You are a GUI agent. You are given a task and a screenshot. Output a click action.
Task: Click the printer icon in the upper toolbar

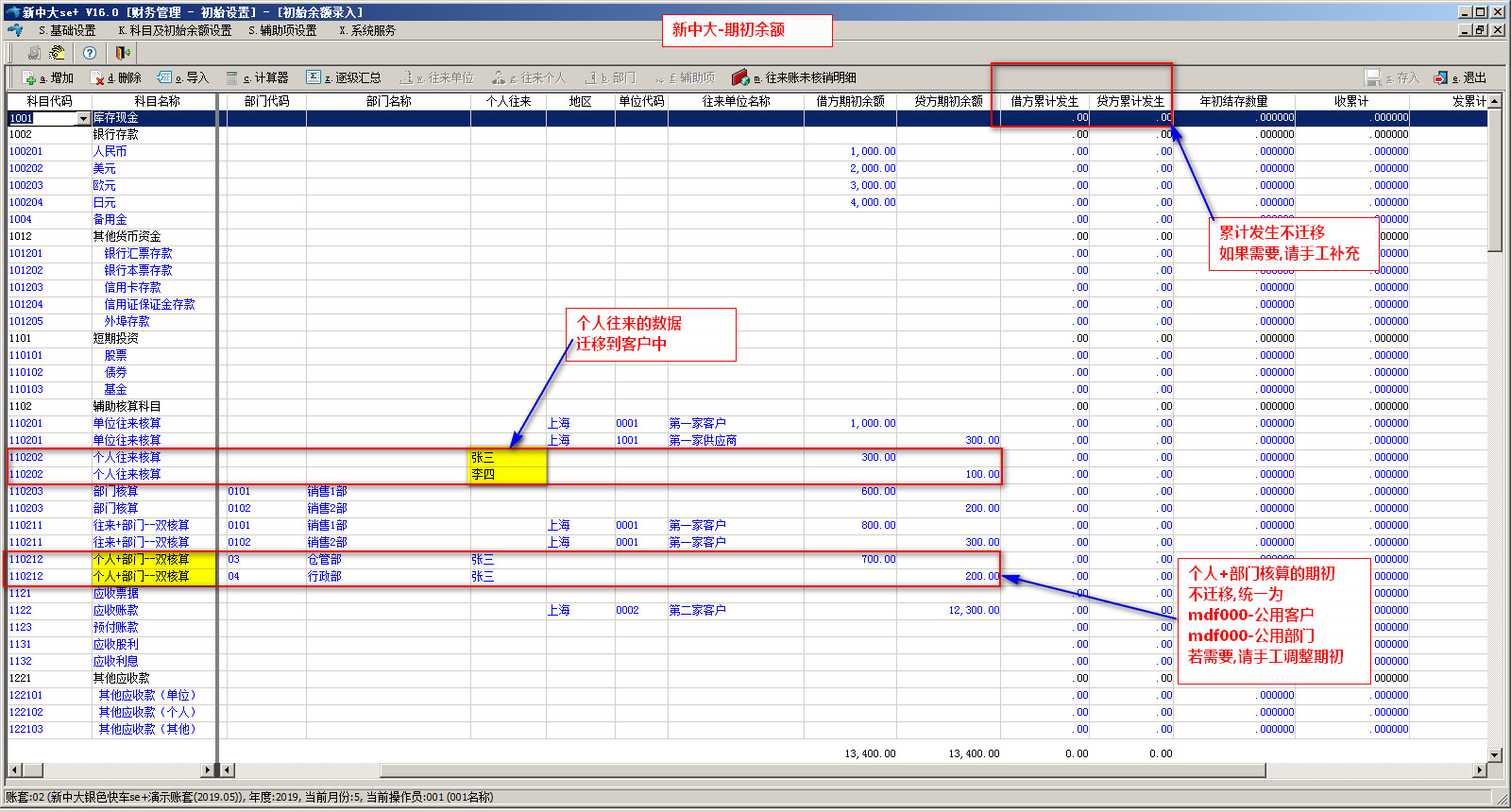tap(34, 53)
